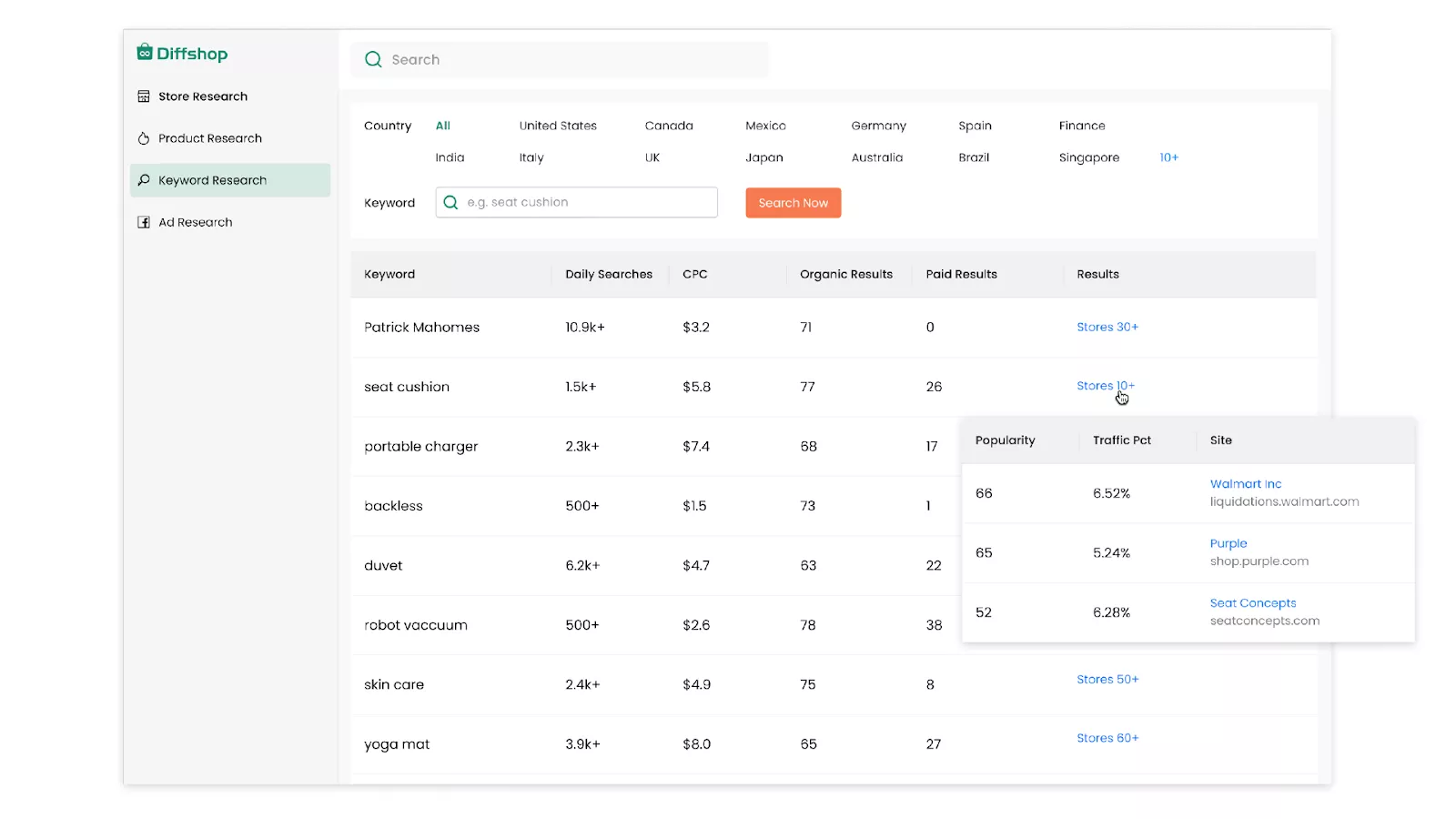Go to Store Research section
This screenshot has height=819, width=1456.
[x=202, y=96]
